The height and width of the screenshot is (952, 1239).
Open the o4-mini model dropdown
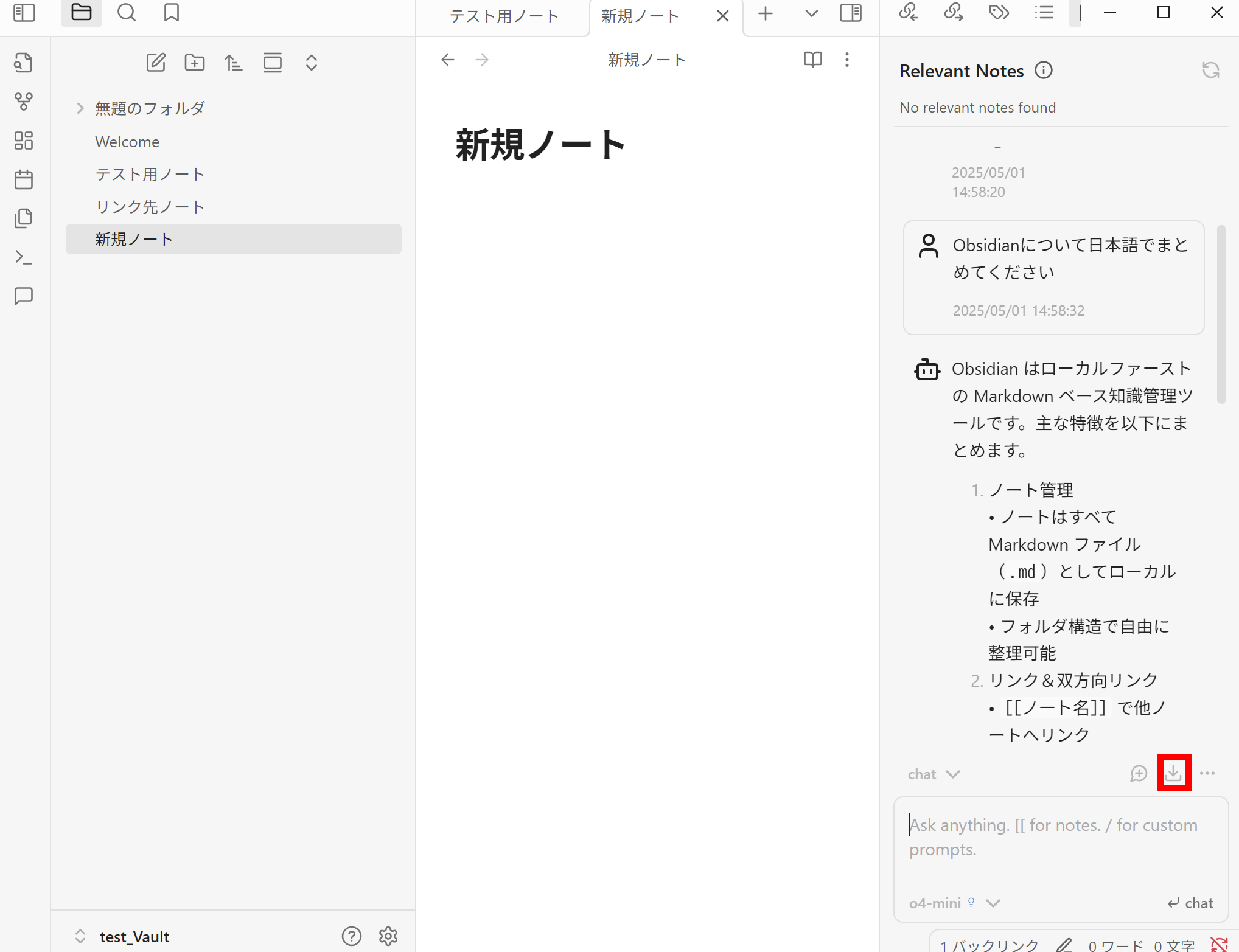[954, 903]
